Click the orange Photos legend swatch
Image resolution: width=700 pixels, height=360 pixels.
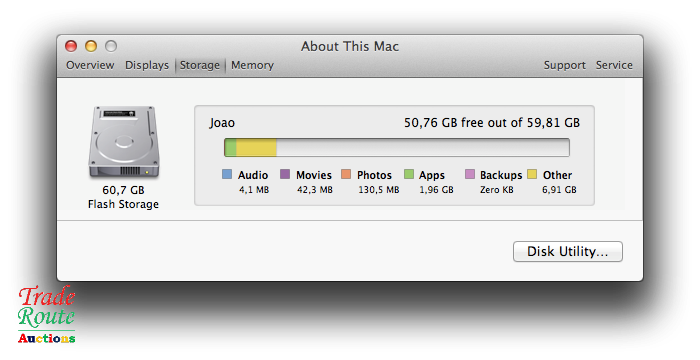[346, 174]
